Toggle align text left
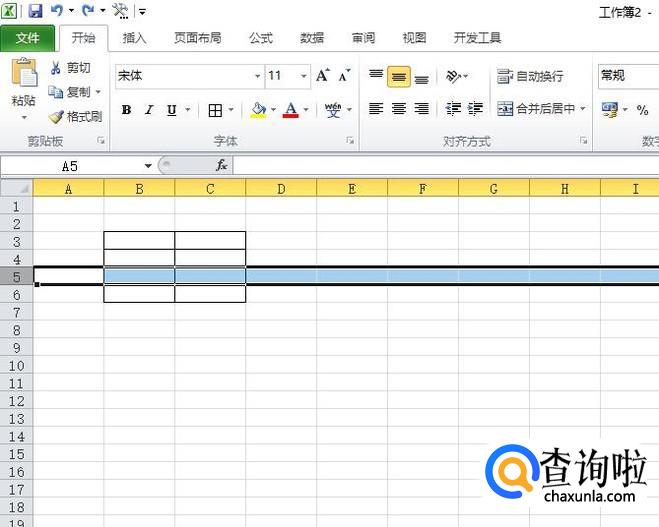This screenshot has height=527, width=659. (376, 109)
